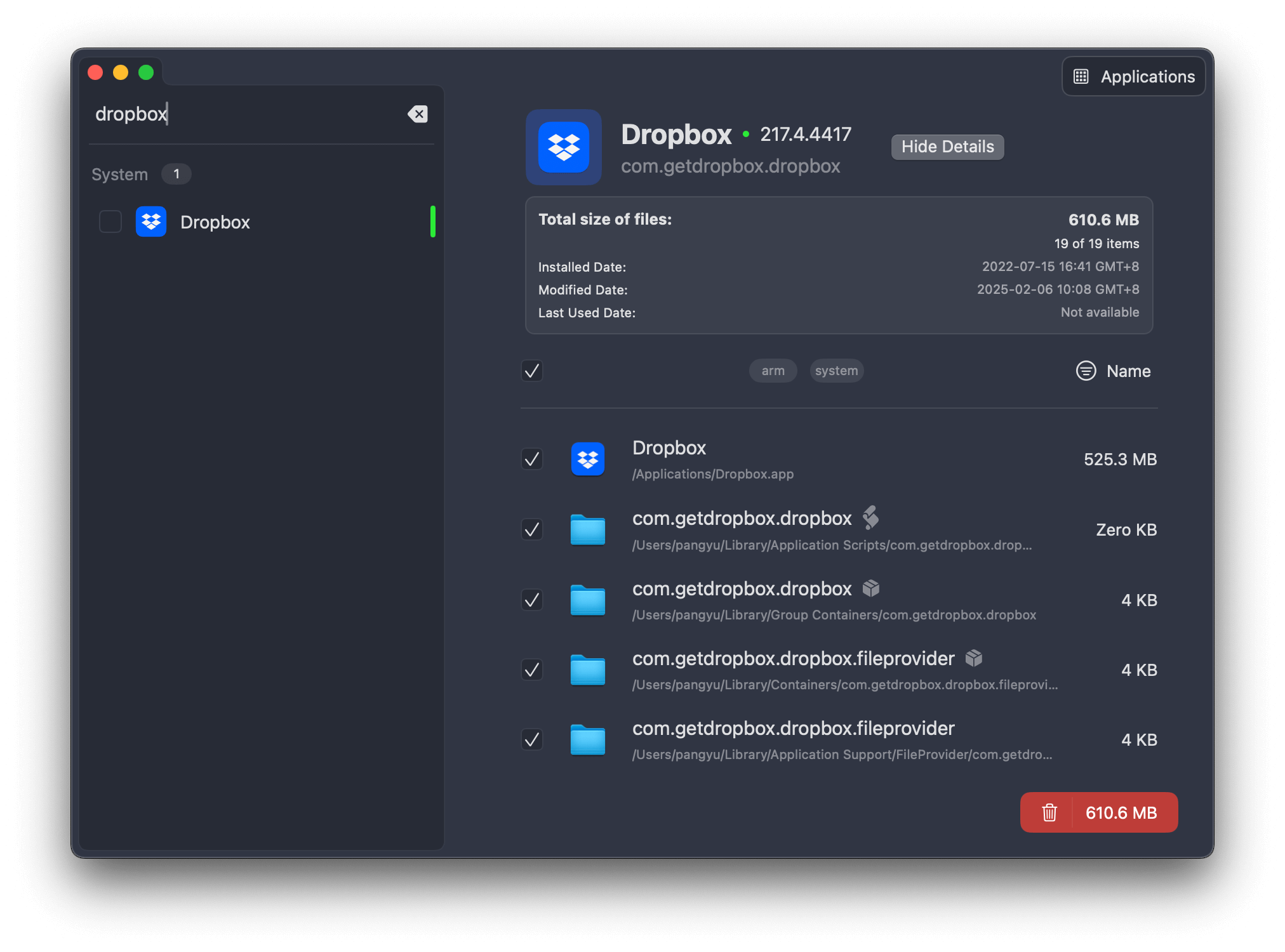Select the system tag filter

[837, 371]
